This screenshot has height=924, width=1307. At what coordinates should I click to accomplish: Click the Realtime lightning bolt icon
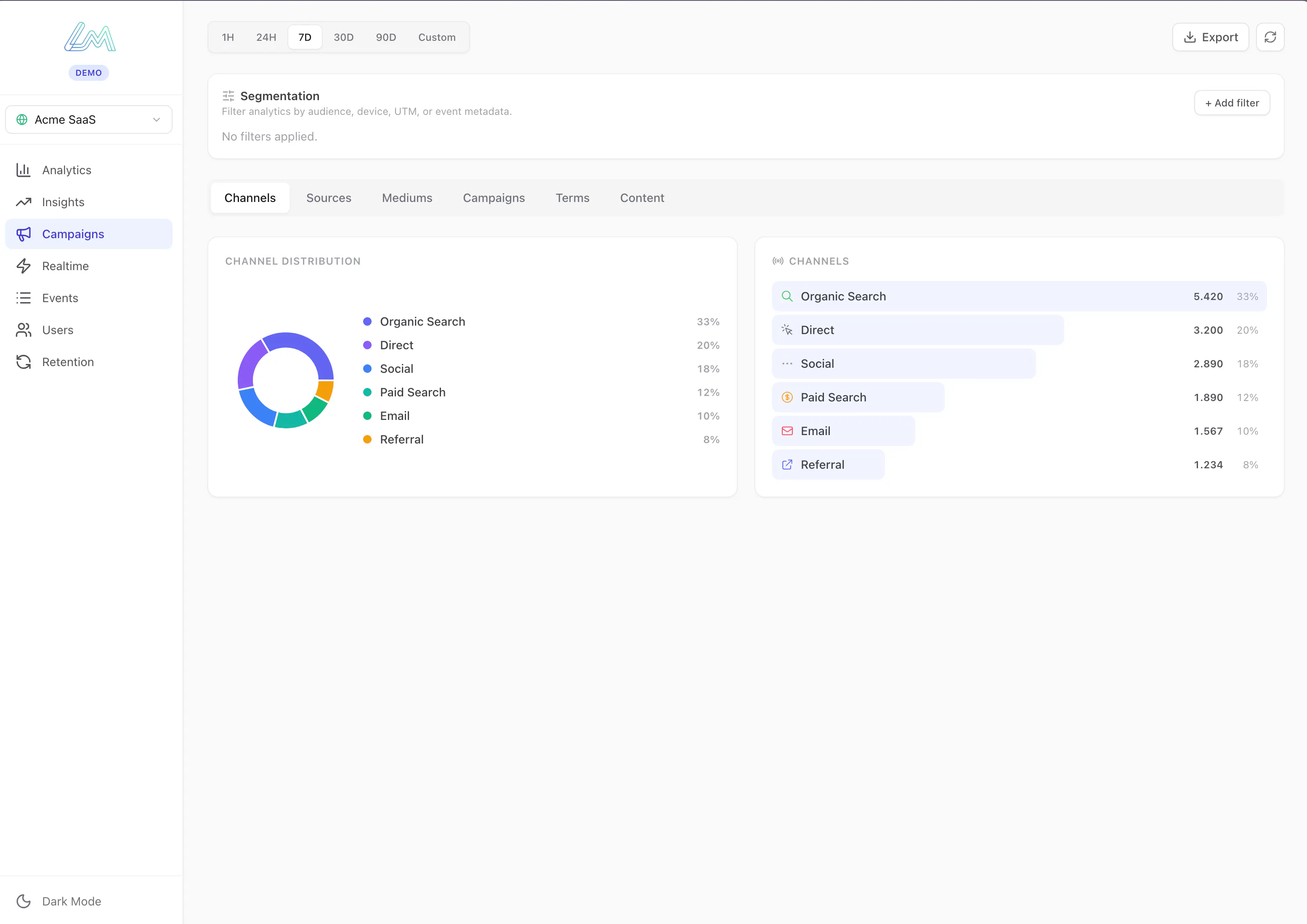[23, 266]
